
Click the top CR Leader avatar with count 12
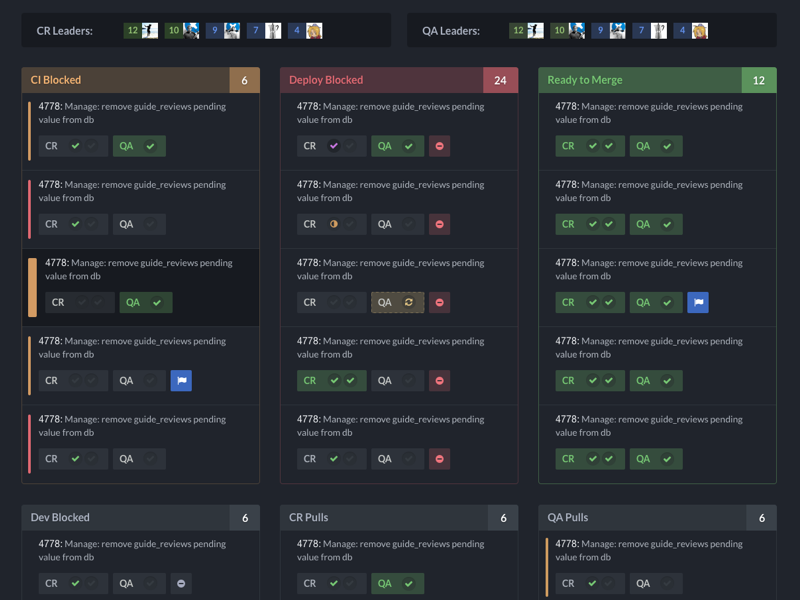(x=141, y=30)
